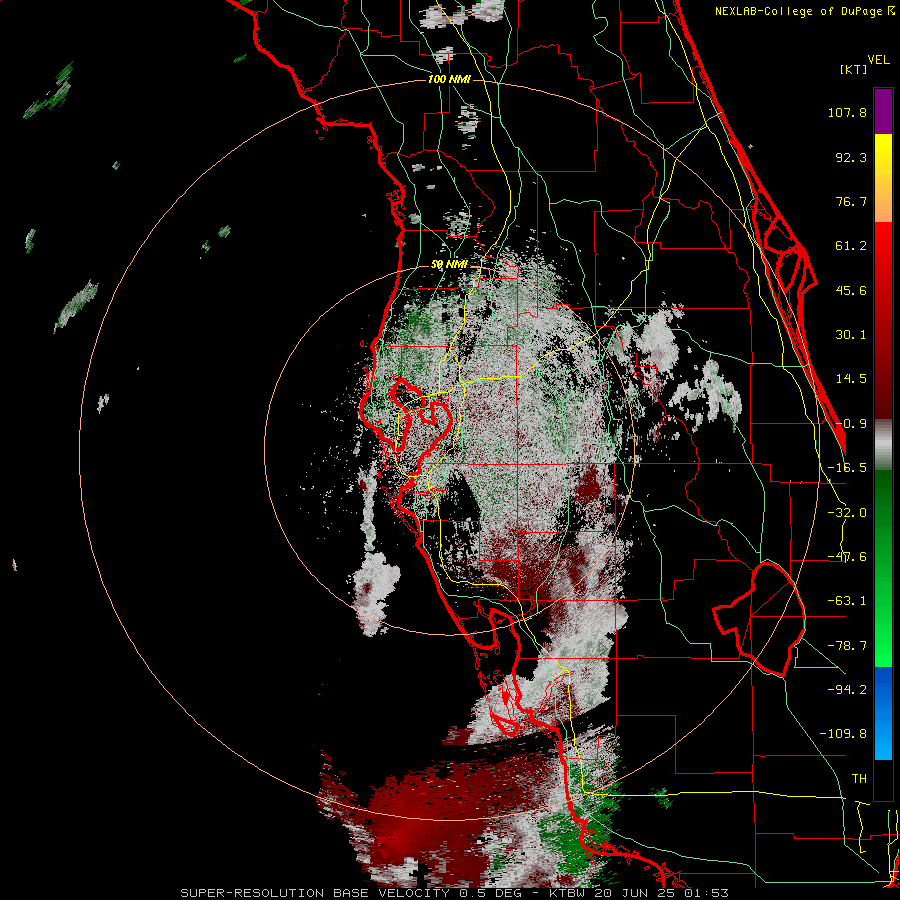Click the -63.1 velocity label
Screen dimensions: 900x900
(847, 601)
